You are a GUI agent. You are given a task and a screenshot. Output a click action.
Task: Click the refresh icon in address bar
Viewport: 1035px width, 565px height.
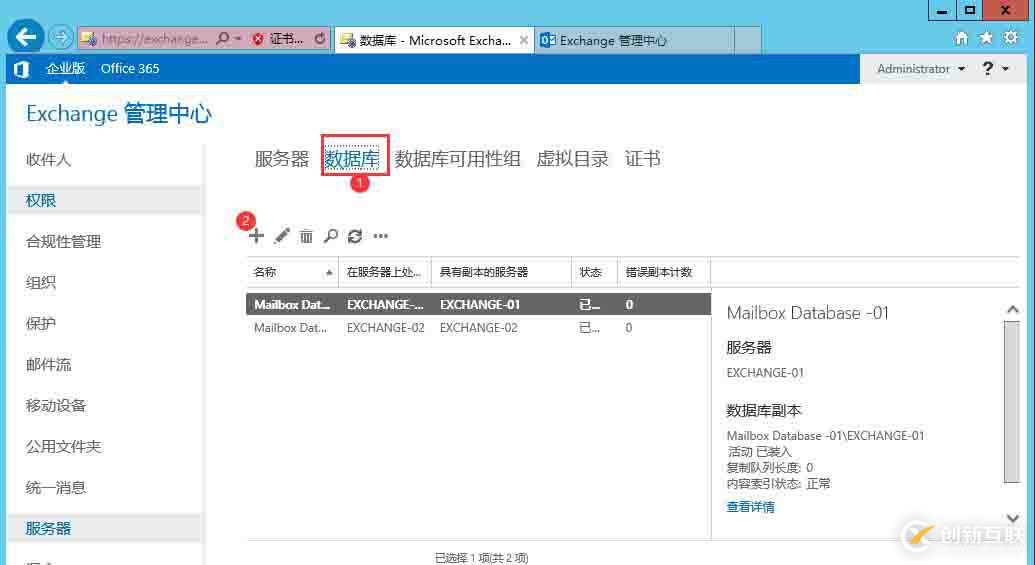(x=320, y=39)
